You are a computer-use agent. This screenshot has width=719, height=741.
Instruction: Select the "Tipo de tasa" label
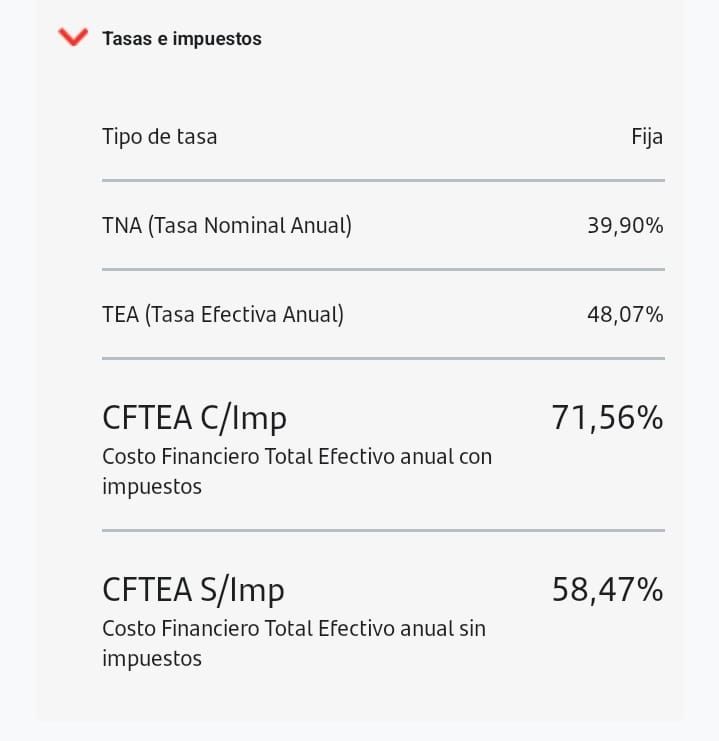[159, 136]
